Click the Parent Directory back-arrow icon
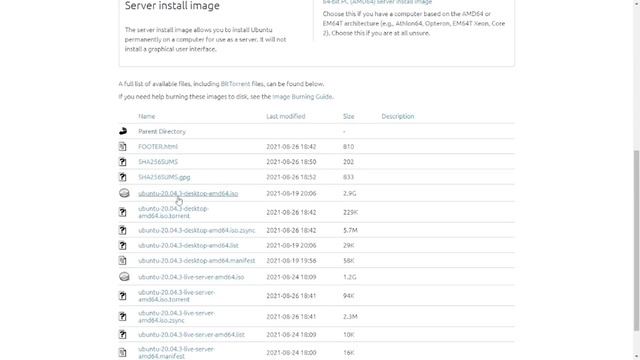Viewport: 640px width, 360px height. coord(123,131)
